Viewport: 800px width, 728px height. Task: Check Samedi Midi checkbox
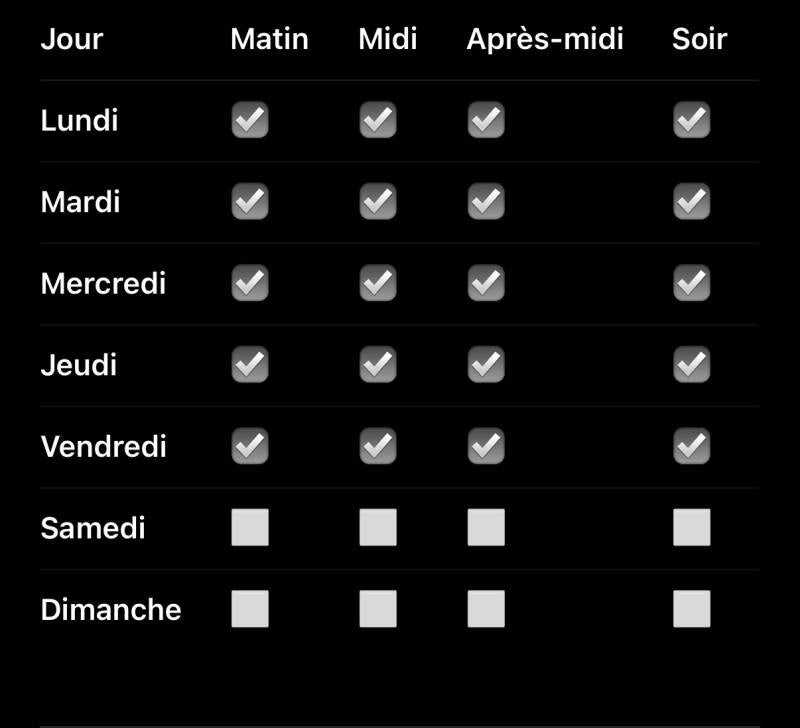(x=378, y=527)
